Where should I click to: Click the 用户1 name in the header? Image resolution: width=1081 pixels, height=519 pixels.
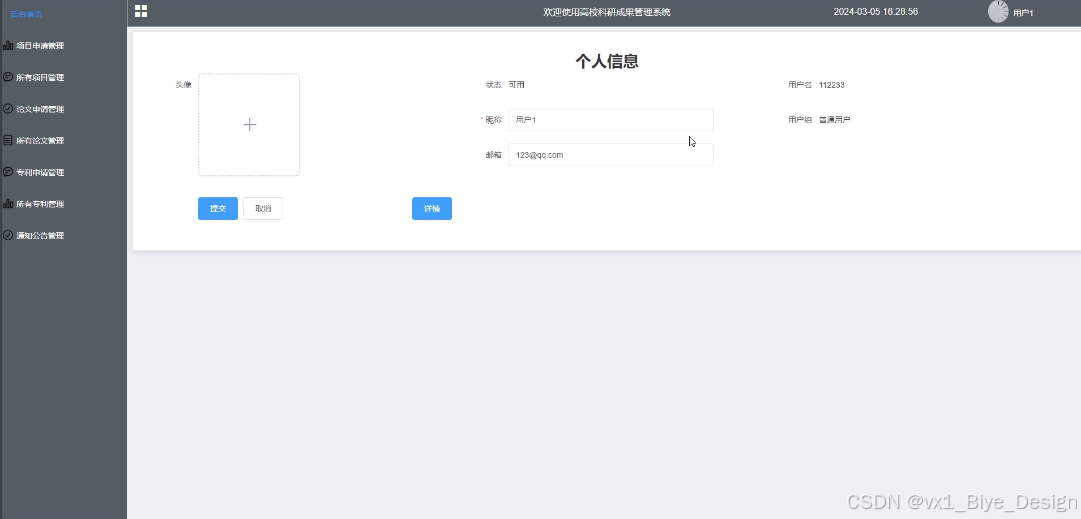coord(1023,13)
